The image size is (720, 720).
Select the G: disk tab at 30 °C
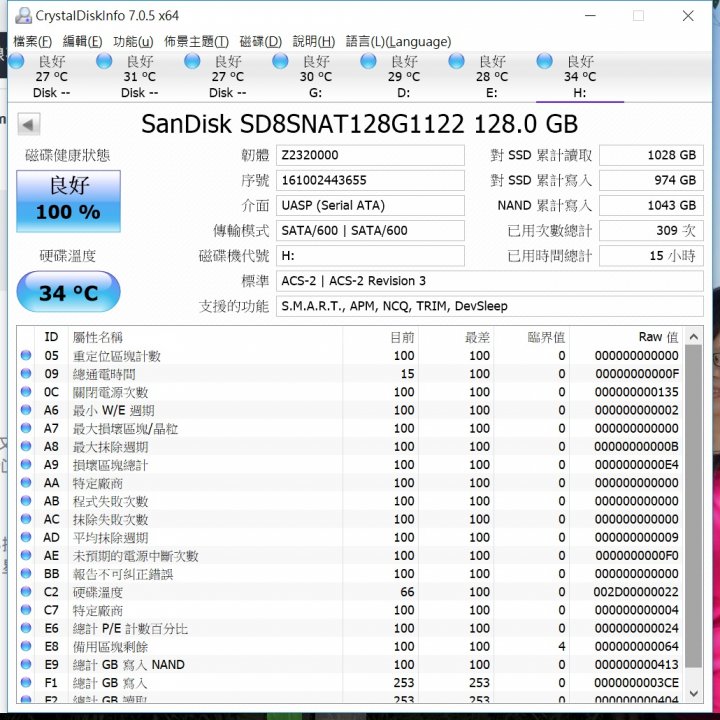[316, 77]
